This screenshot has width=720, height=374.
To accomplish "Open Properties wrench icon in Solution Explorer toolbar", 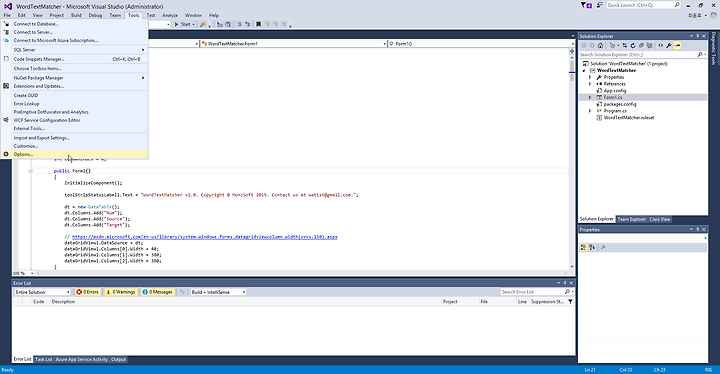I will [669, 45].
